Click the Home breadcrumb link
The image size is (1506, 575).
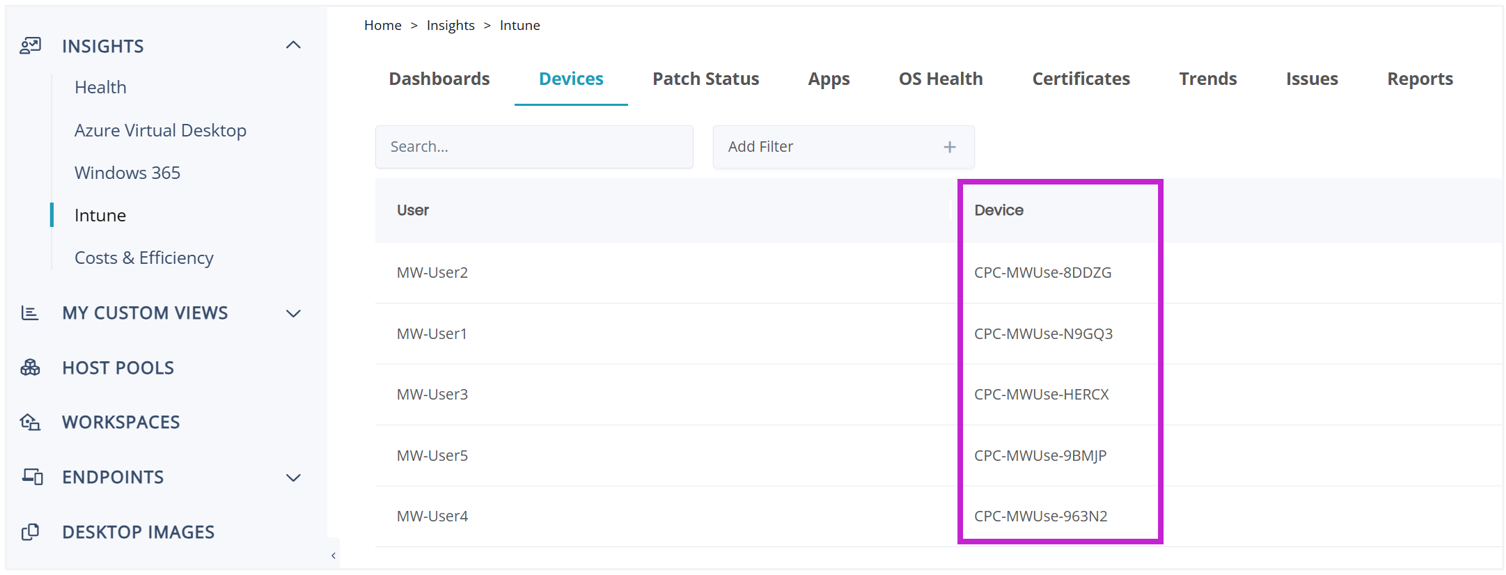382,26
